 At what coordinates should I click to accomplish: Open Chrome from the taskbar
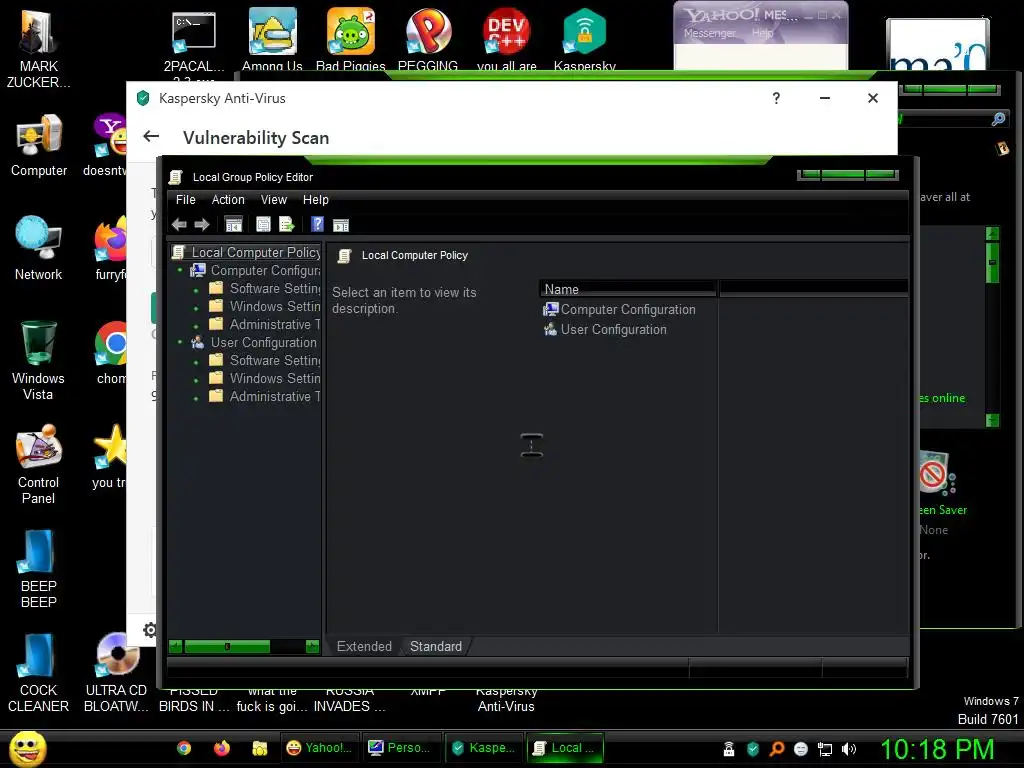(184, 748)
